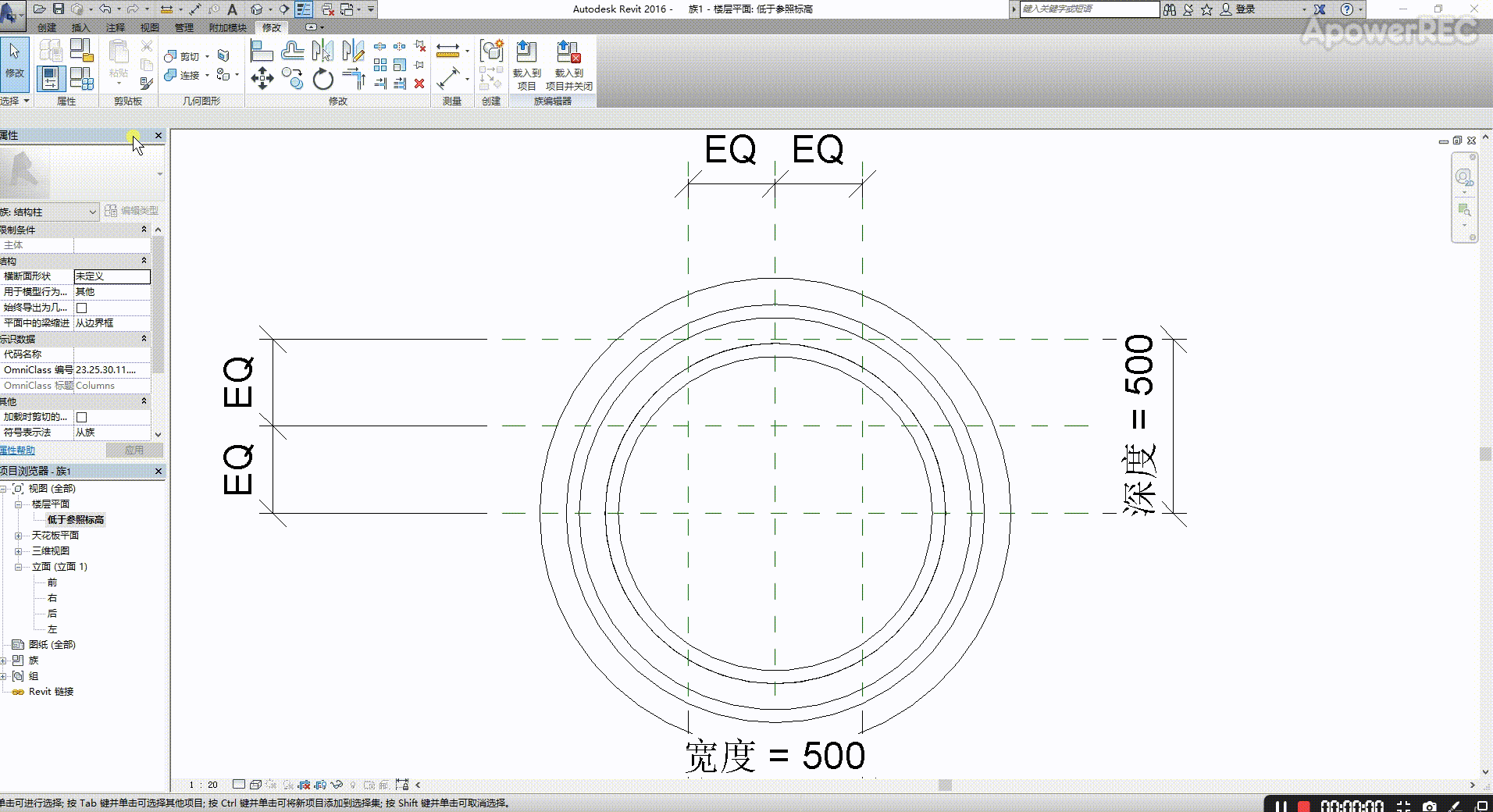Select Trim/Extend to Corner tool
The height and width of the screenshot is (812, 1493).
(353, 78)
